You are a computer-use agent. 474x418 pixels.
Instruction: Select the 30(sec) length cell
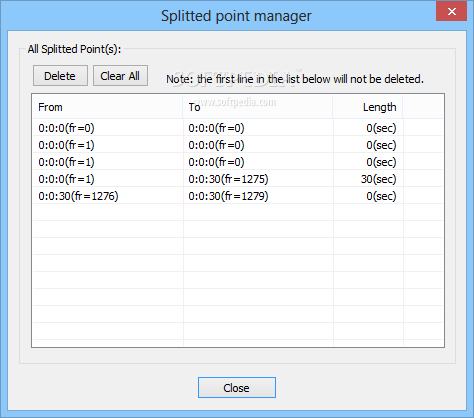[378, 179]
